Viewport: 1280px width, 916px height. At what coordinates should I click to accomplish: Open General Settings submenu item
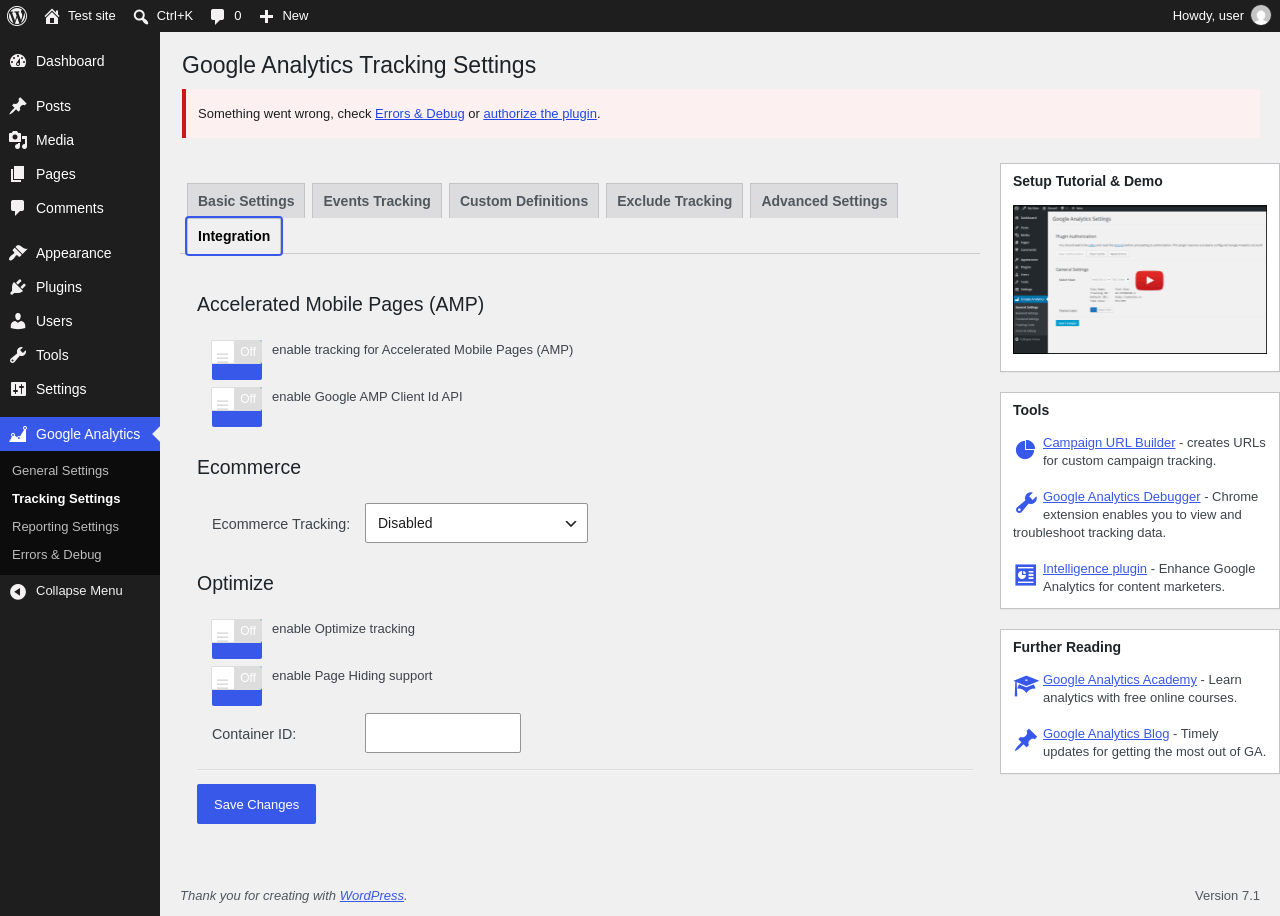click(60, 470)
